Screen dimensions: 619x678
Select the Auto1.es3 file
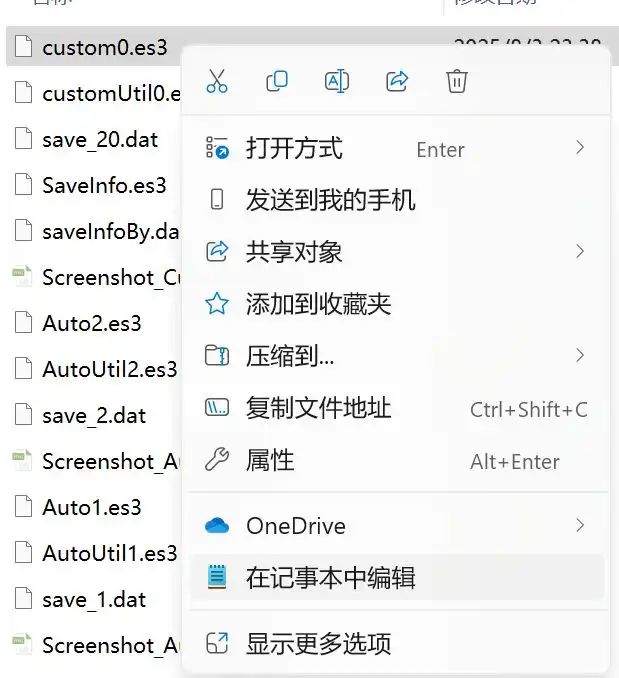[92, 507]
